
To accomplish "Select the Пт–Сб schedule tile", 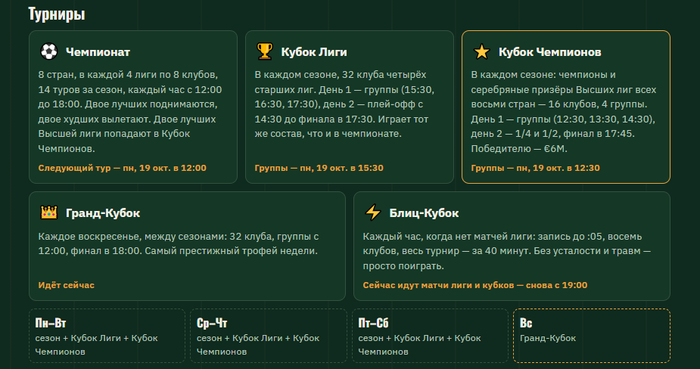I will point(430,336).
